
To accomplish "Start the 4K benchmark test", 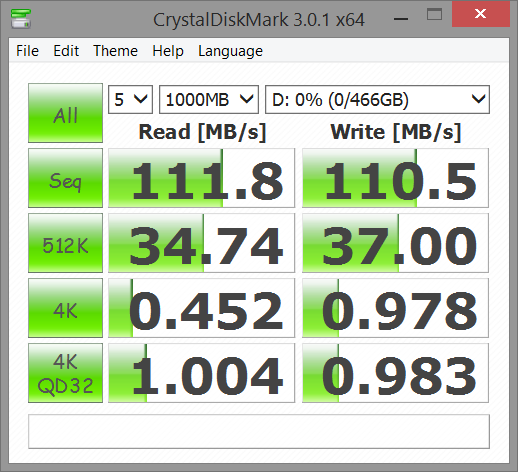I will (x=65, y=308).
